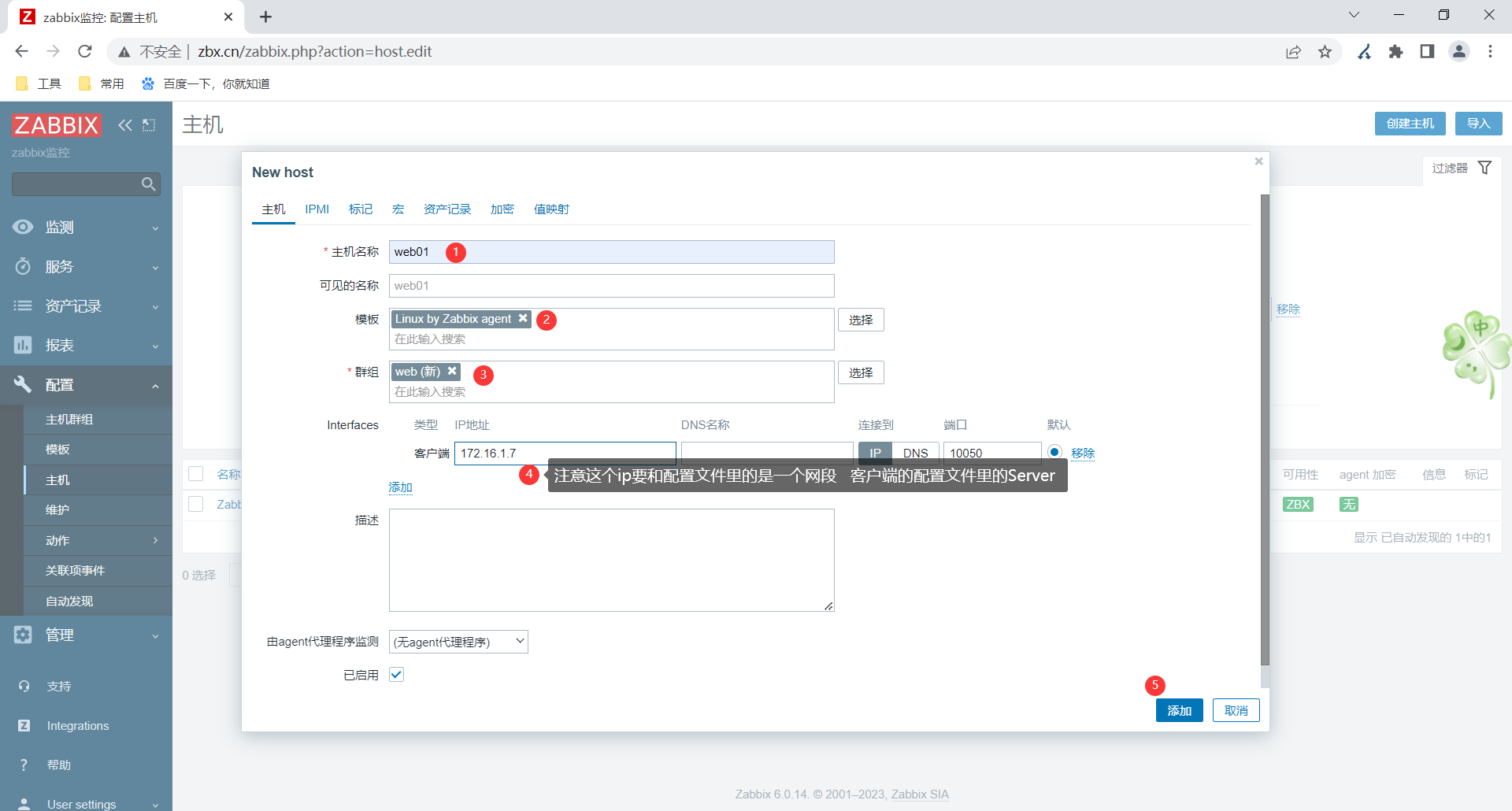
Task: Open the browser extensions puzzle icon
Action: [1396, 52]
